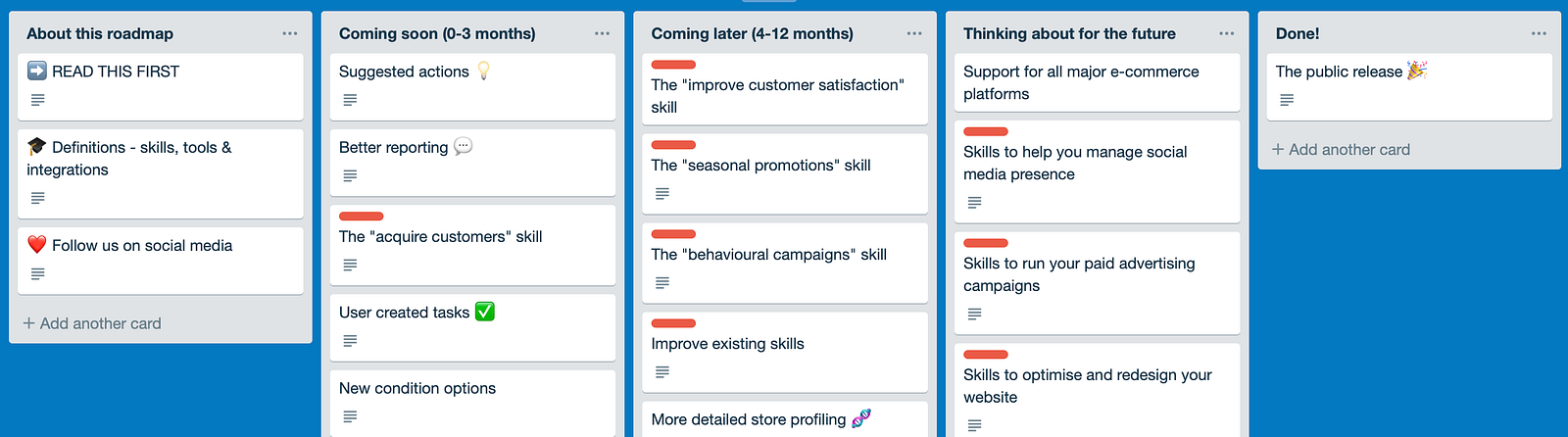The image size is (1568, 437).
Task: Open Support for all major e-commerce platforms card
Action: 1081,82
